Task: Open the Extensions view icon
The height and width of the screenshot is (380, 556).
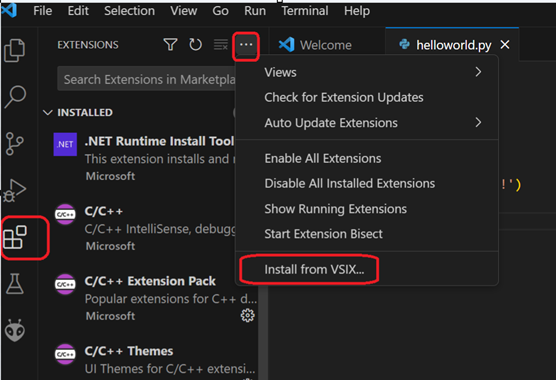Action: click(15, 237)
